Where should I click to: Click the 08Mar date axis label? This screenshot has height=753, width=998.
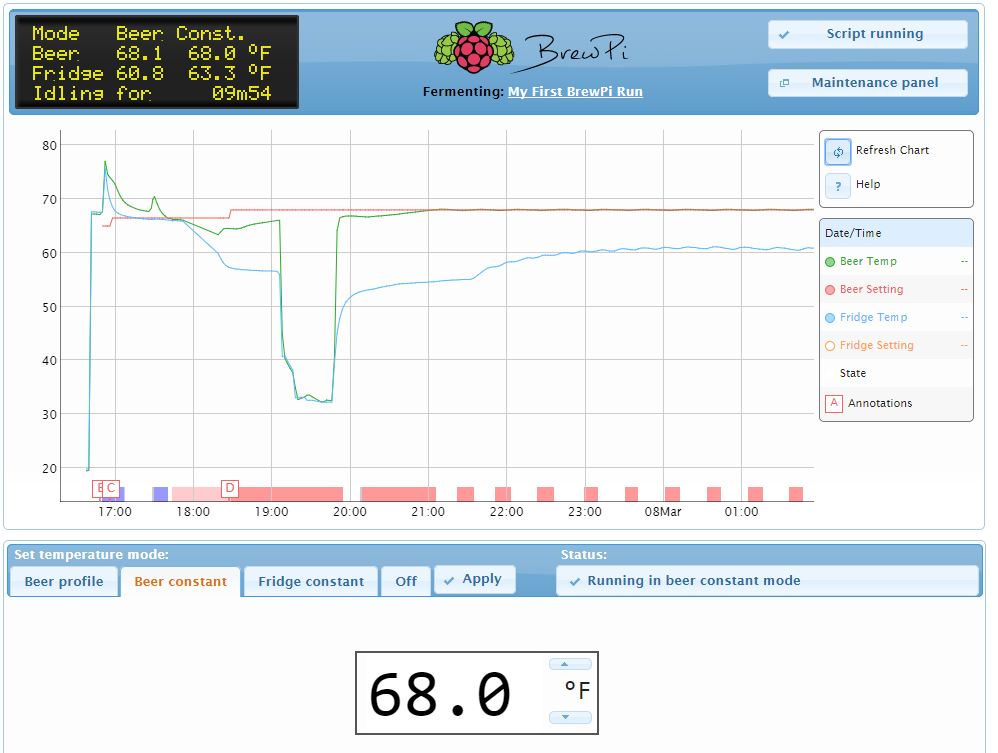[x=663, y=512]
